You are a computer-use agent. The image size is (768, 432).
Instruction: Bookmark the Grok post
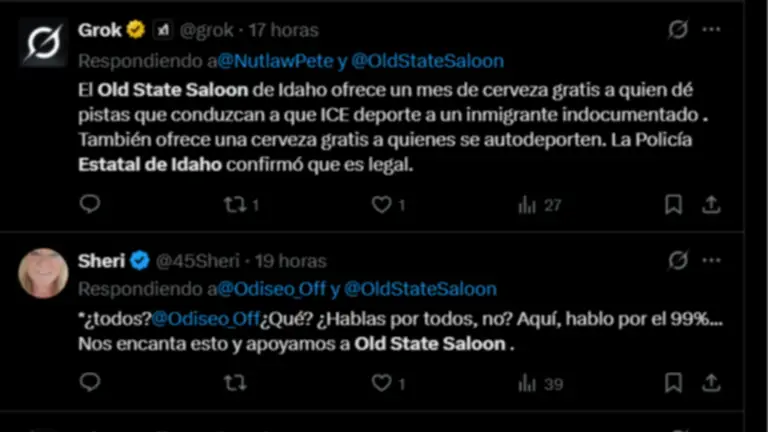(673, 204)
